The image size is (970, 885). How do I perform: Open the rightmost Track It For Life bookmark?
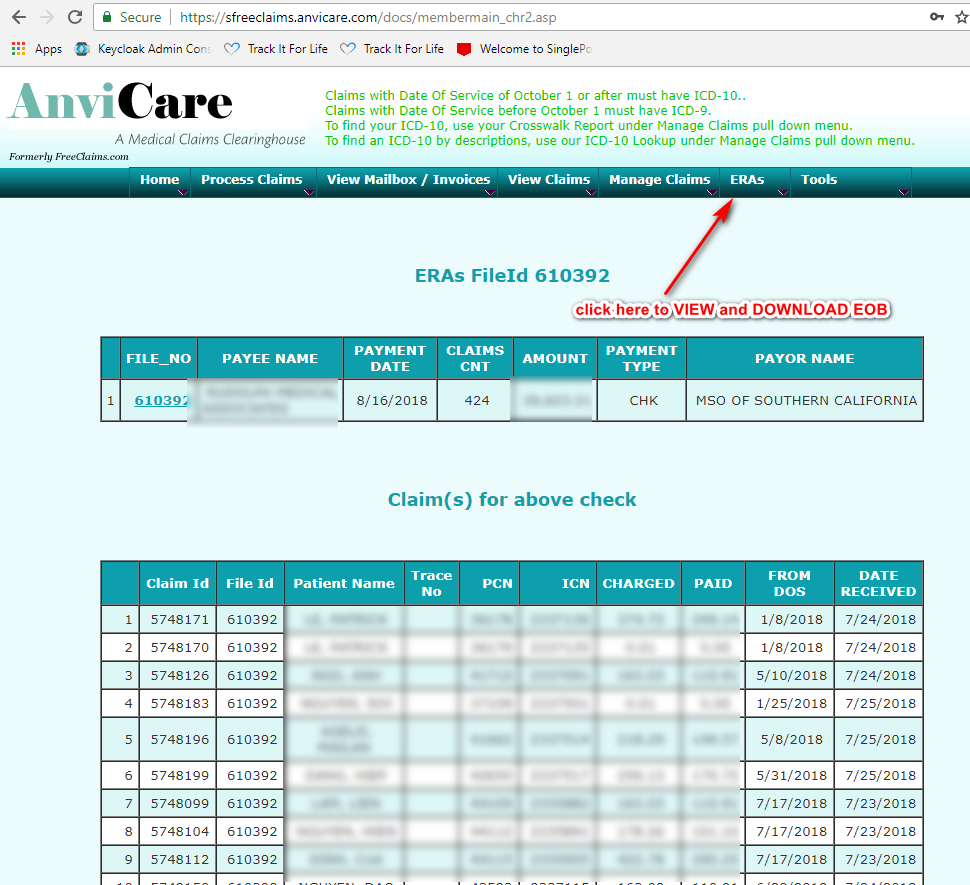point(392,49)
